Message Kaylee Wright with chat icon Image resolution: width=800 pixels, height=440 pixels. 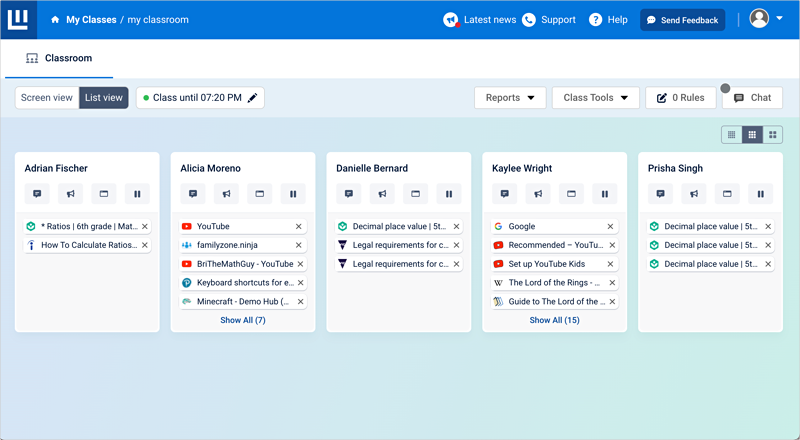505,194
